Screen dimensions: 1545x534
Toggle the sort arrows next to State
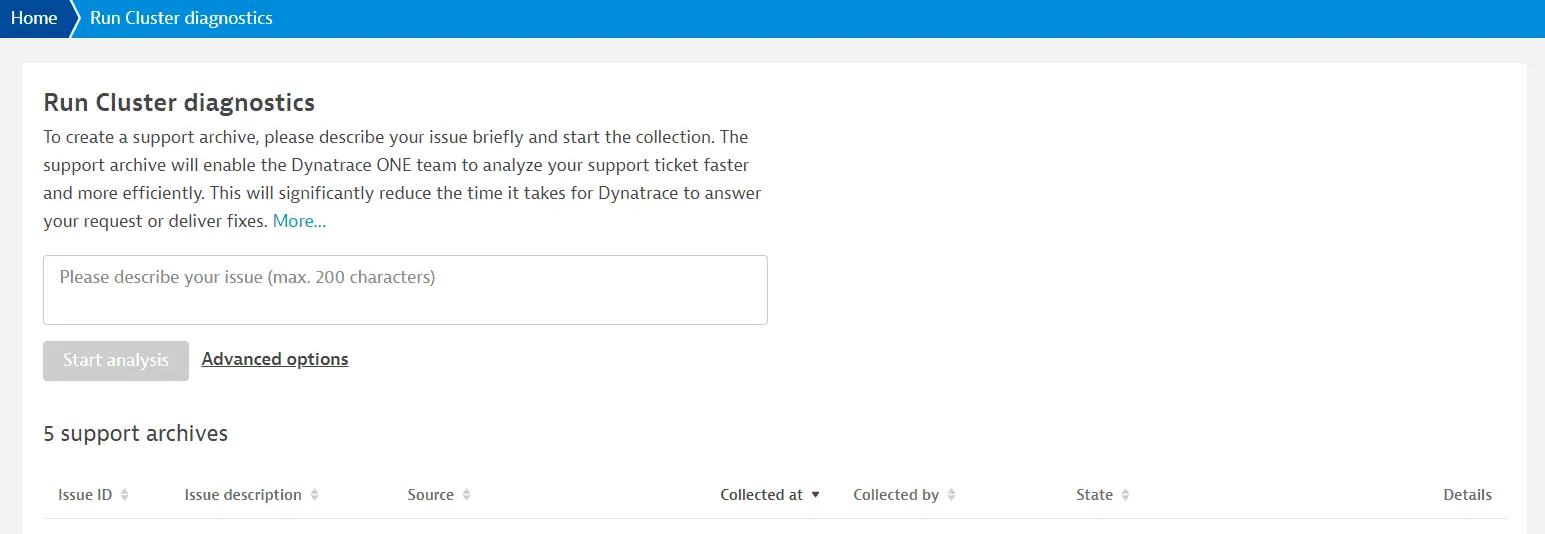click(1125, 495)
